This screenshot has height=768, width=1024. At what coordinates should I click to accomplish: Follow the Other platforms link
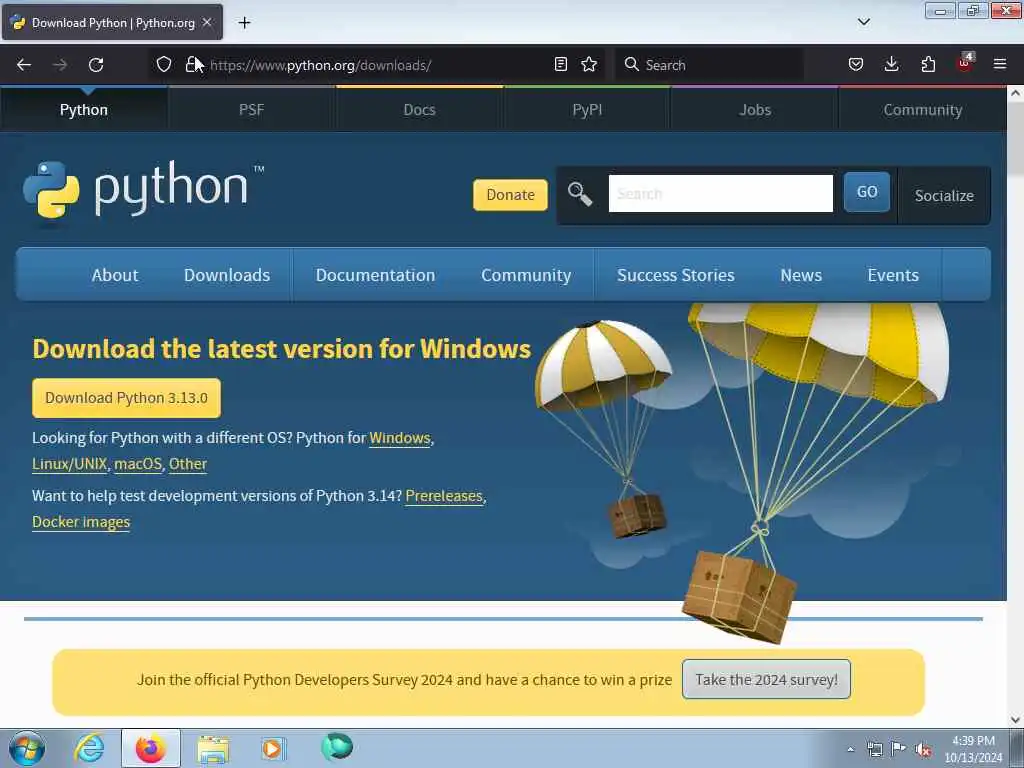[x=188, y=464]
